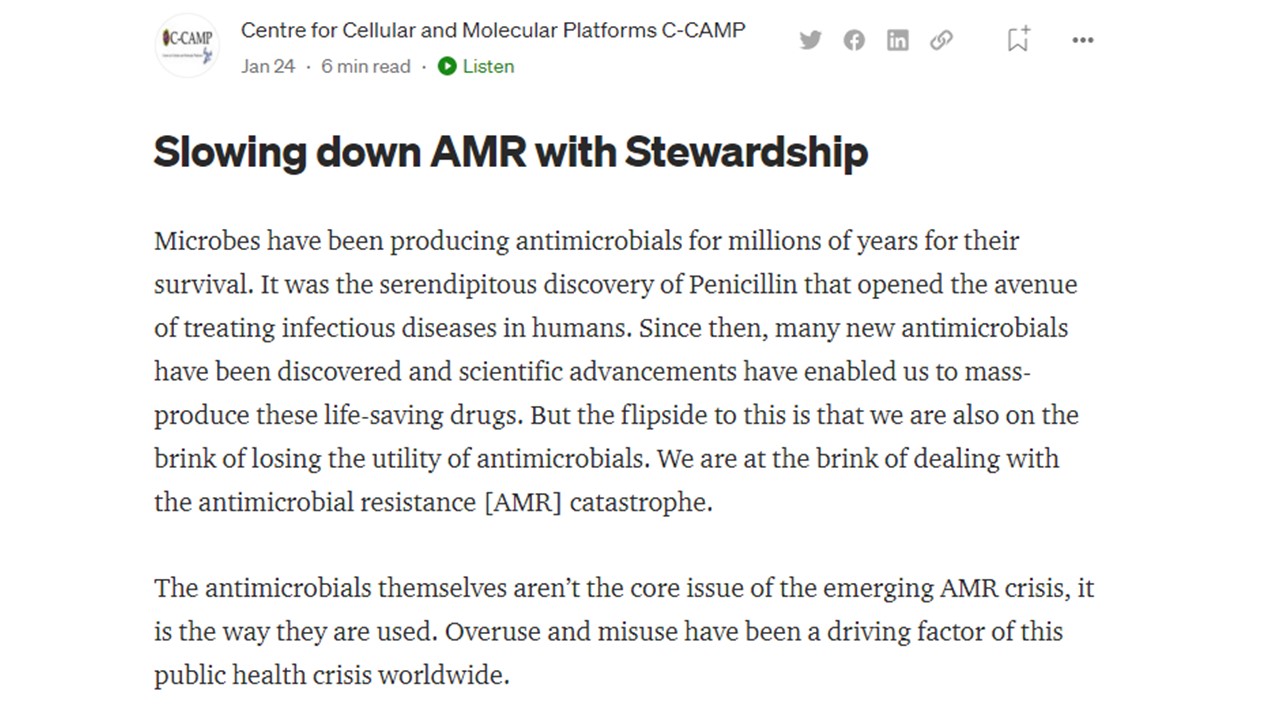Play the Listen audio button
The image size is (1280, 720).
(x=476, y=66)
